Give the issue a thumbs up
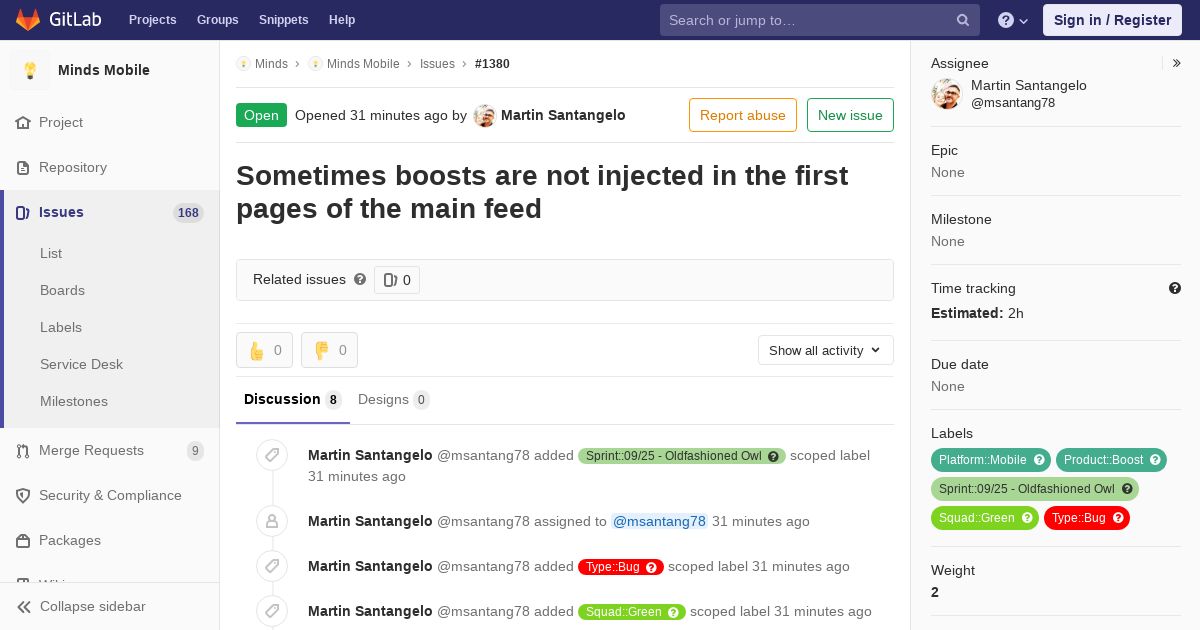Viewport: 1200px width, 630px height. (264, 350)
